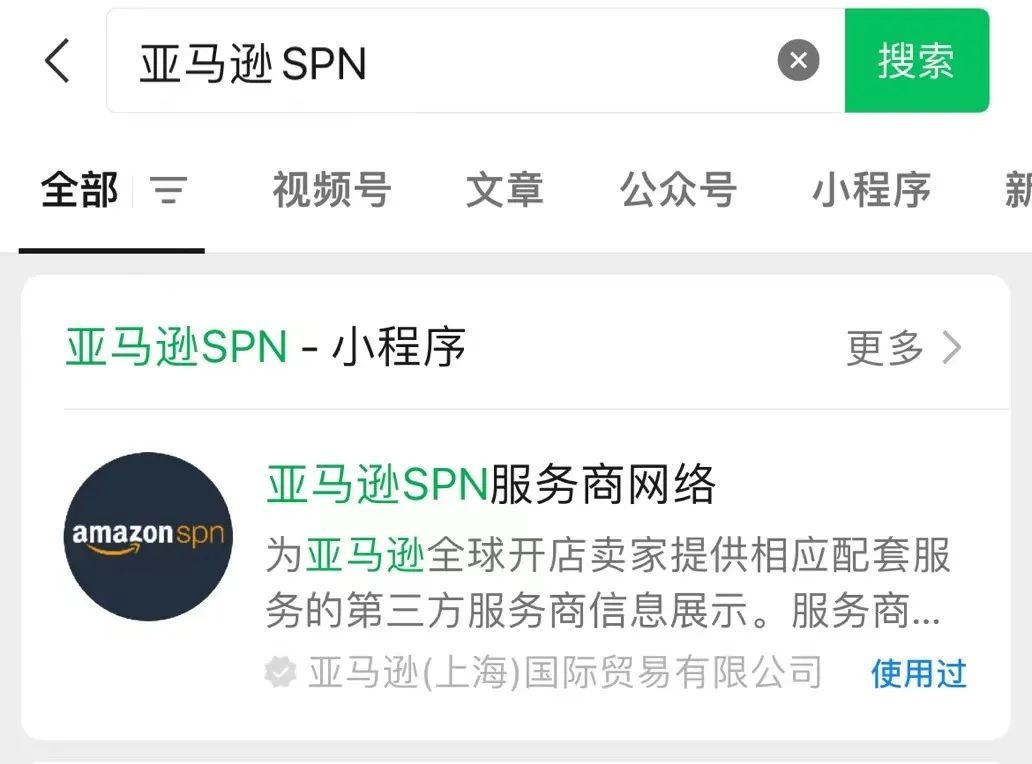Focus the 亚马逊 SPN search field
The height and width of the screenshot is (764, 1032).
441,61
